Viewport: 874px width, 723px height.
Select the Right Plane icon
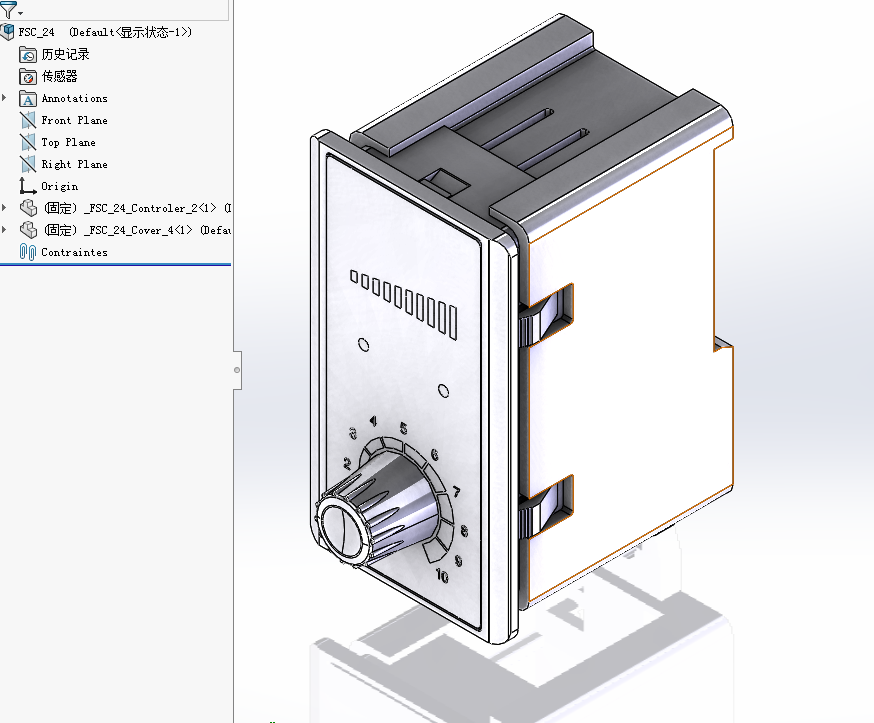coord(28,164)
